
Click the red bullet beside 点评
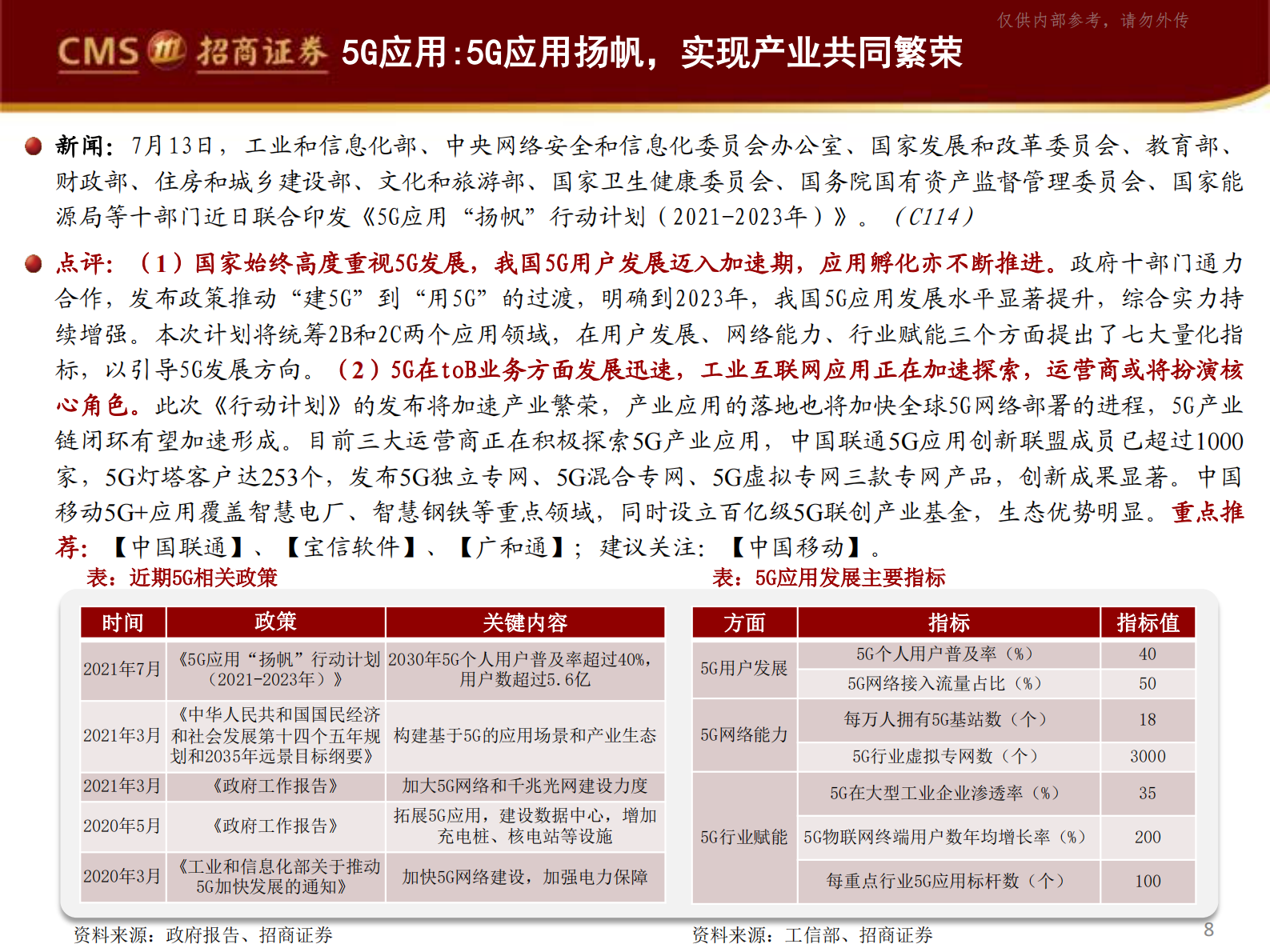coord(33,263)
